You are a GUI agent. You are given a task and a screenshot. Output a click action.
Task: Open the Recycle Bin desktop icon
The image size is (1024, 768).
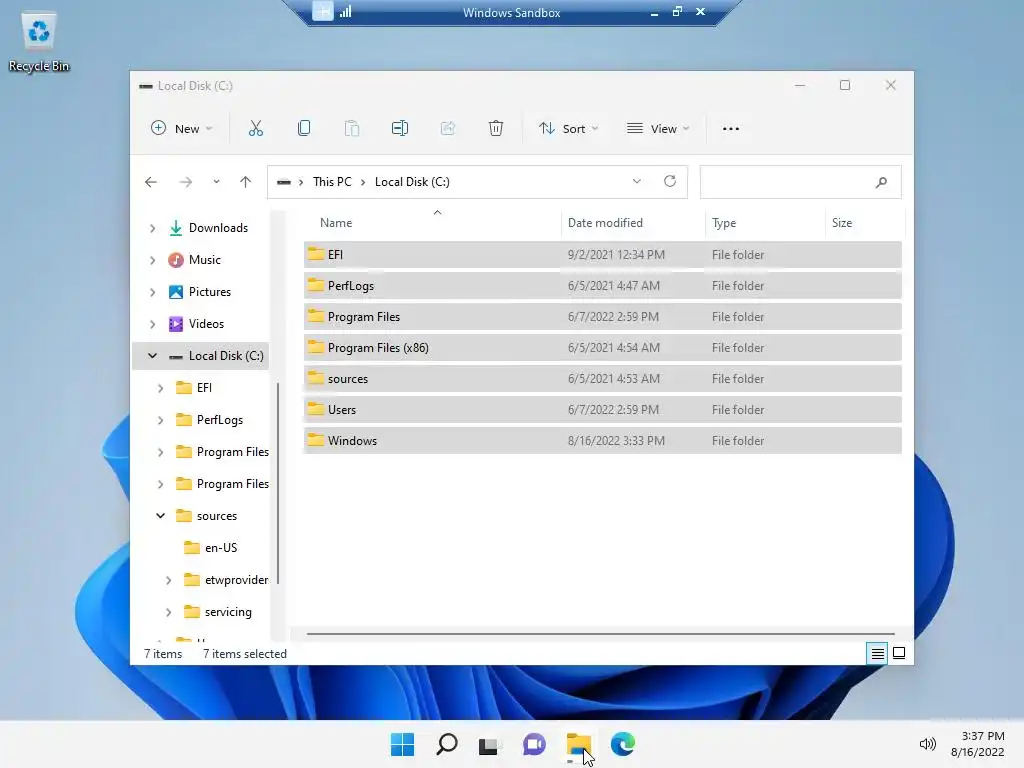(39, 42)
